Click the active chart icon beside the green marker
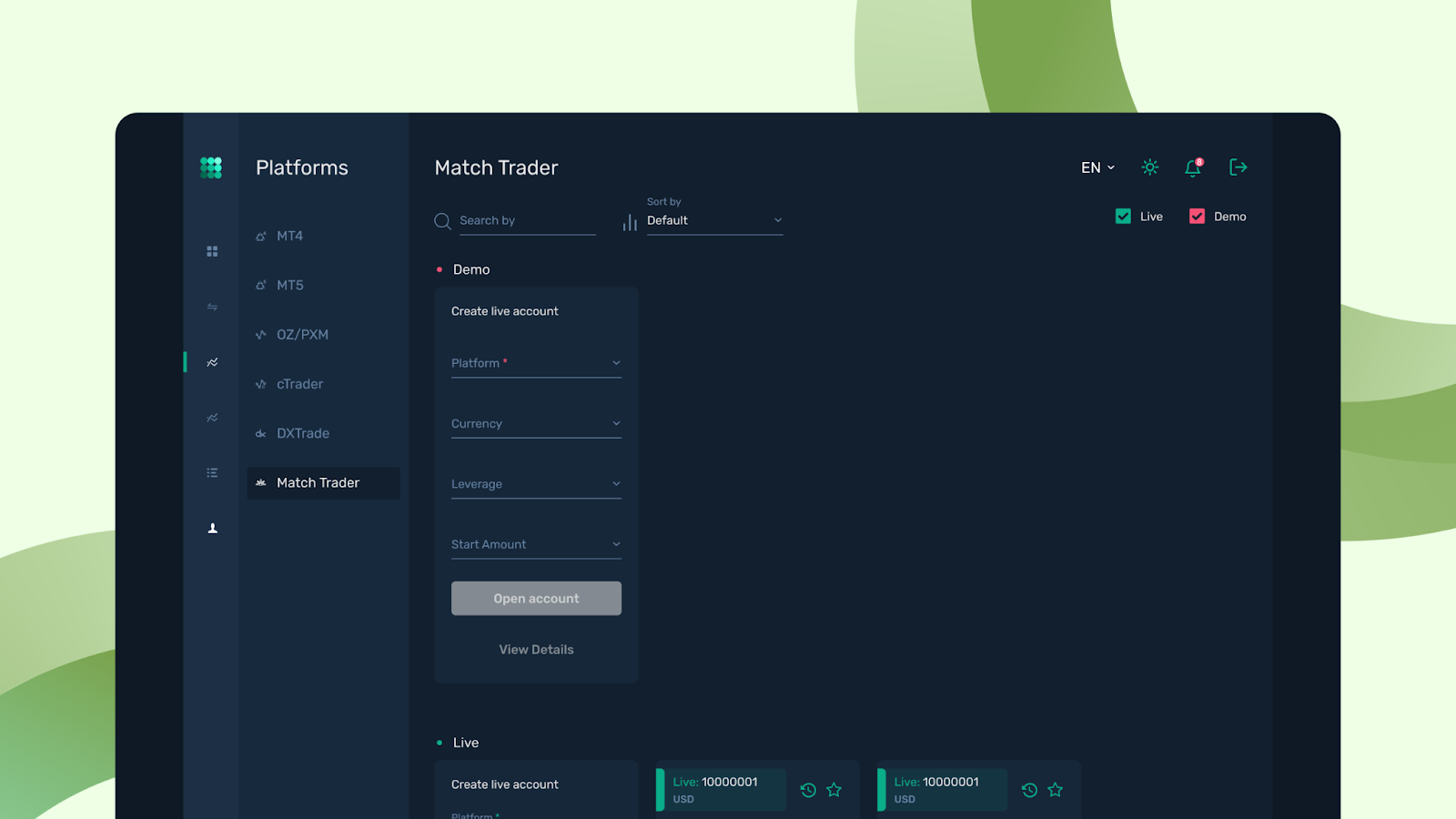1456x819 pixels. (x=212, y=362)
